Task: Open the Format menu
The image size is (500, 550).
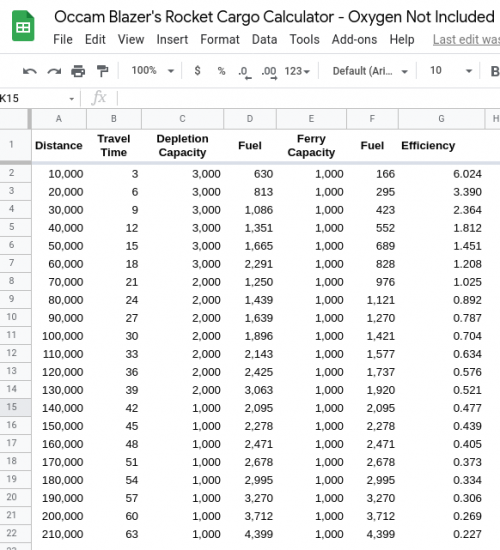Action: [220, 40]
